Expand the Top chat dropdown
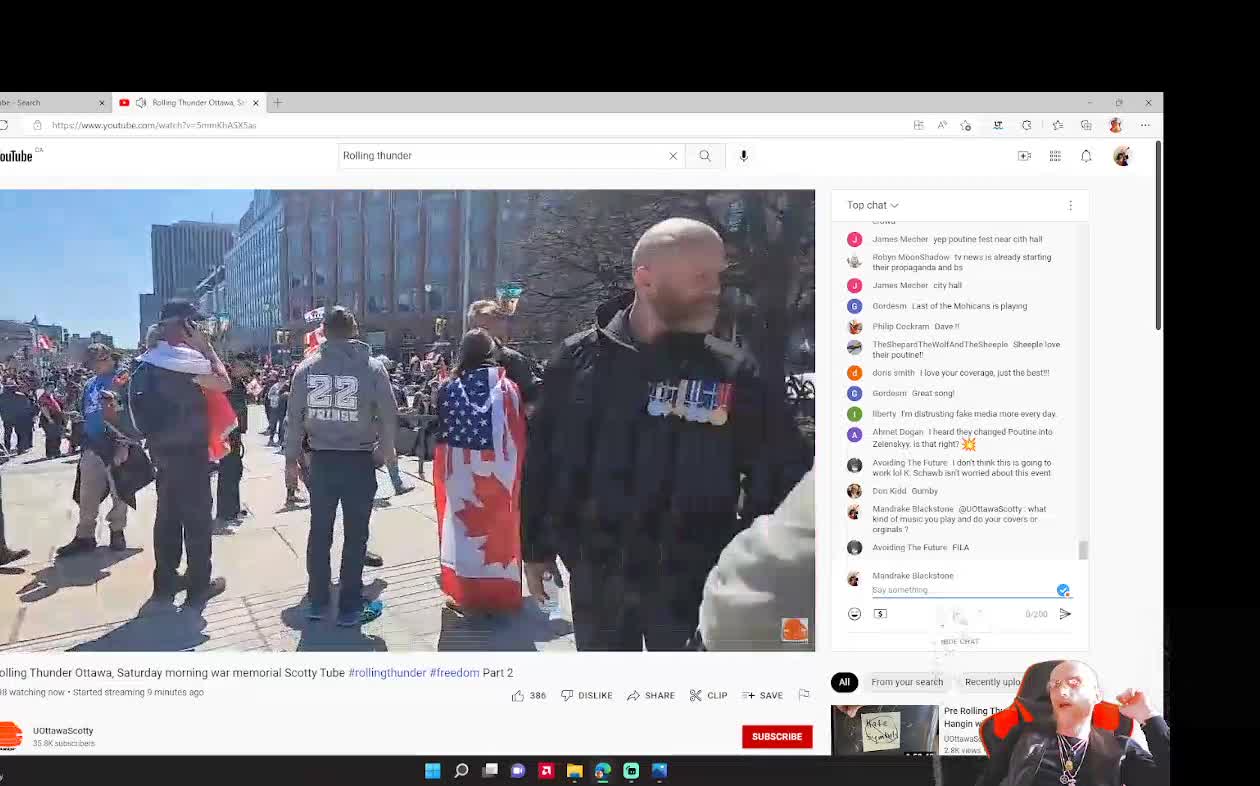Screen dimensions: 1260x786 [x=873, y=205]
